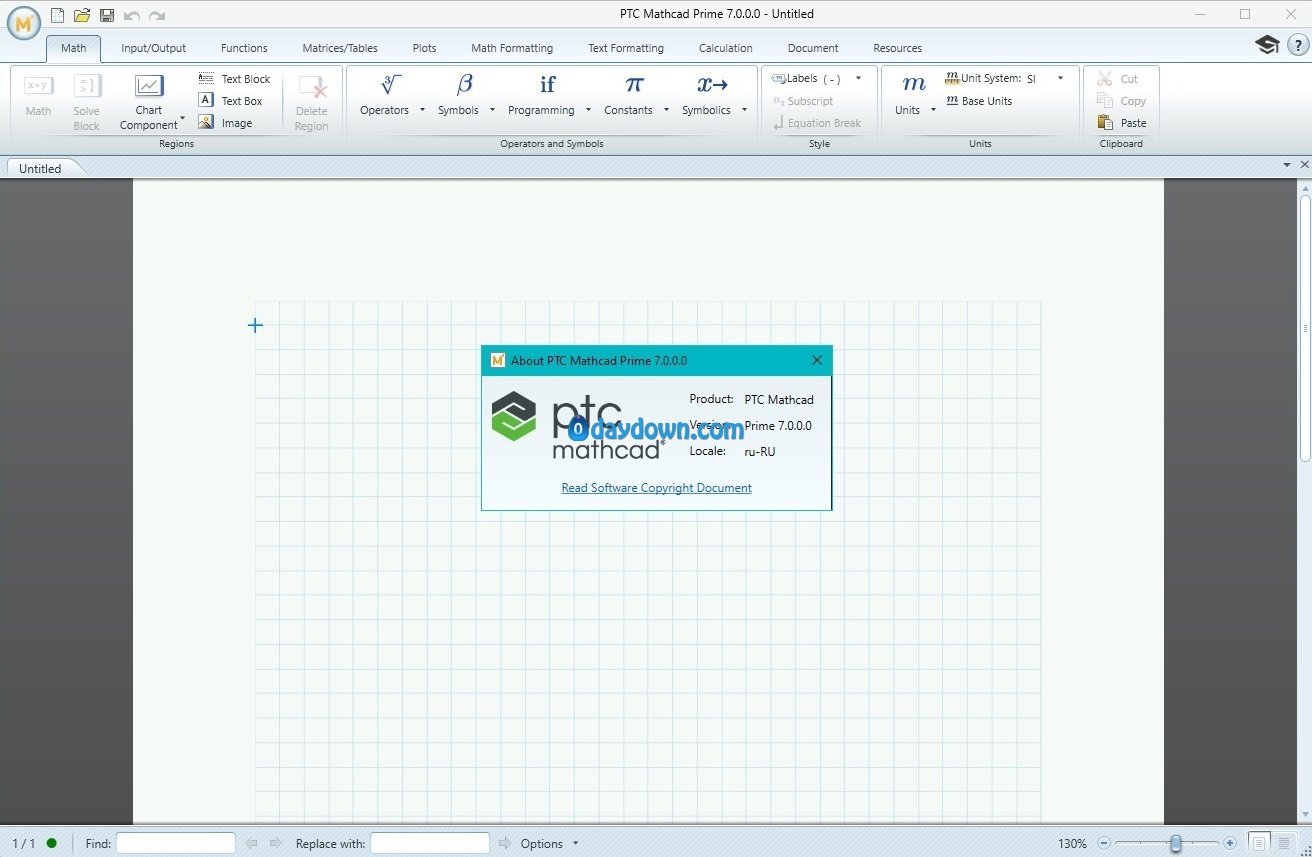
Task: Insert a Solve Block region
Action: (87, 102)
